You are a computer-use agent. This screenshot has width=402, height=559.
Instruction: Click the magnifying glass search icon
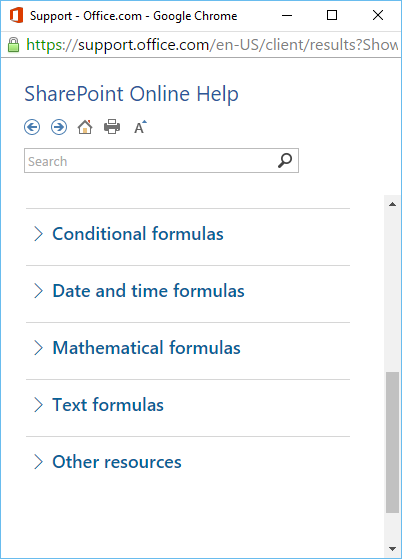click(285, 161)
